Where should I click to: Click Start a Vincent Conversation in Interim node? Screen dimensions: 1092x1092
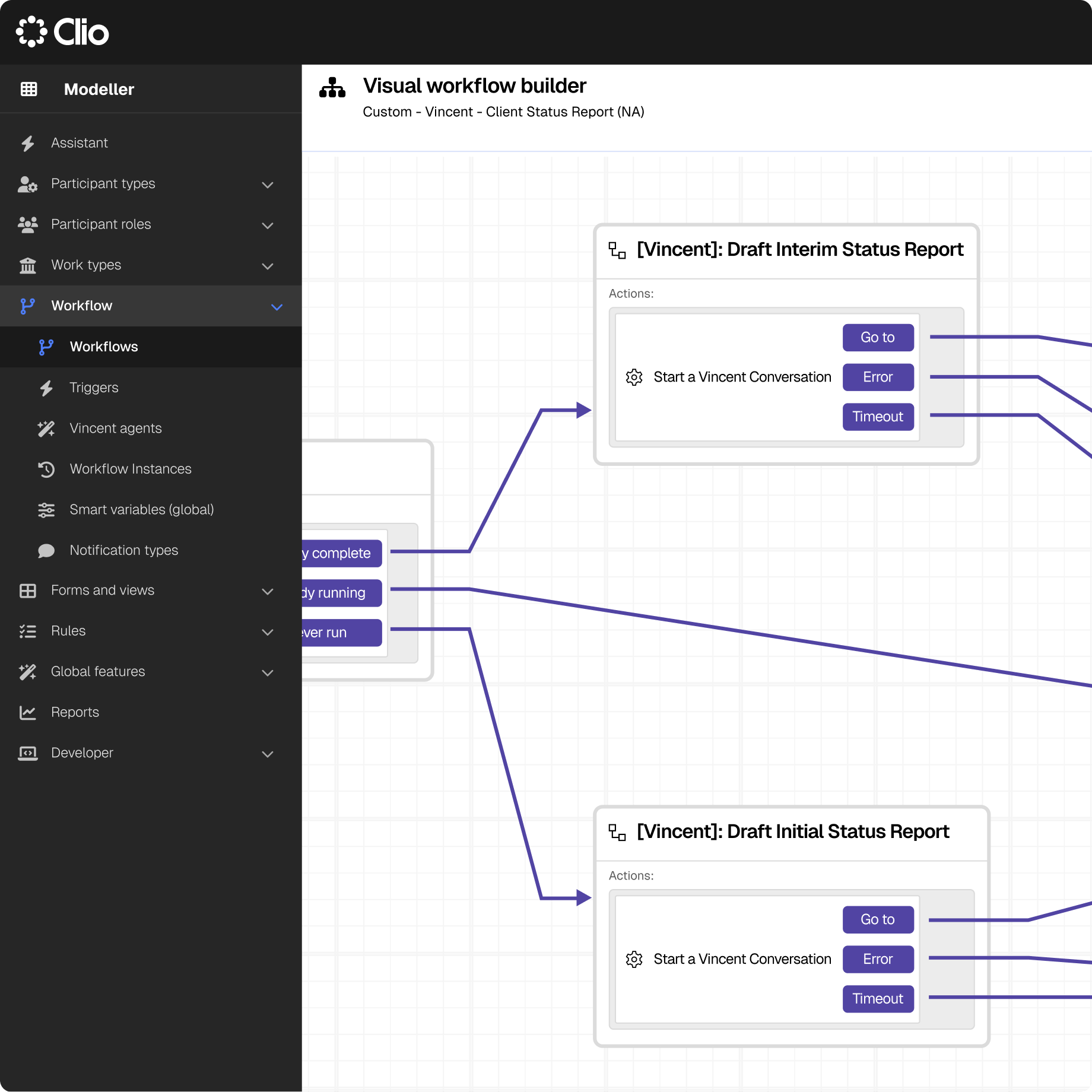pos(742,377)
